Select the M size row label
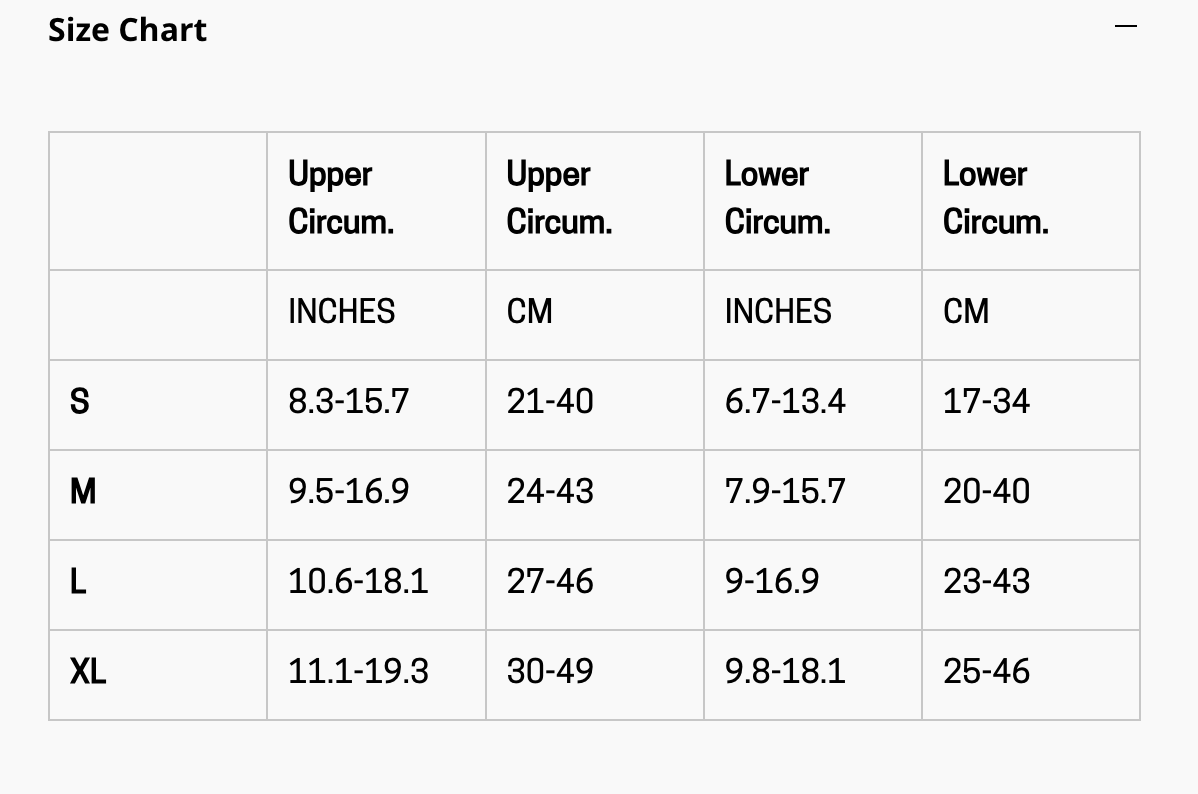 [83, 491]
